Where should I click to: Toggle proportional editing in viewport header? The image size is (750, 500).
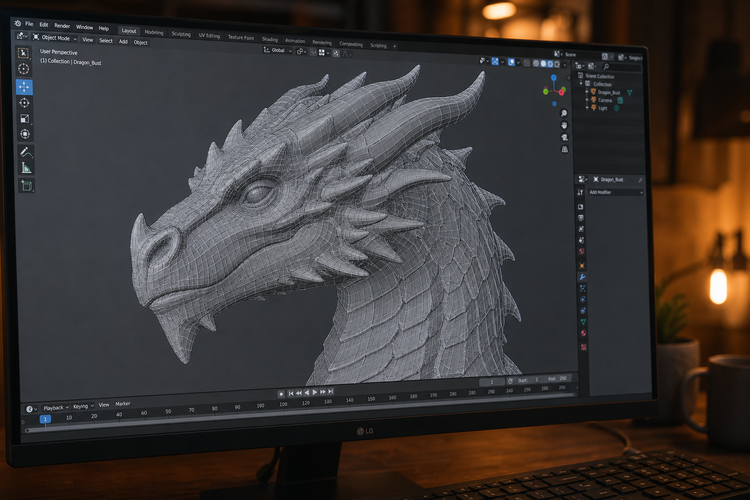(336, 54)
